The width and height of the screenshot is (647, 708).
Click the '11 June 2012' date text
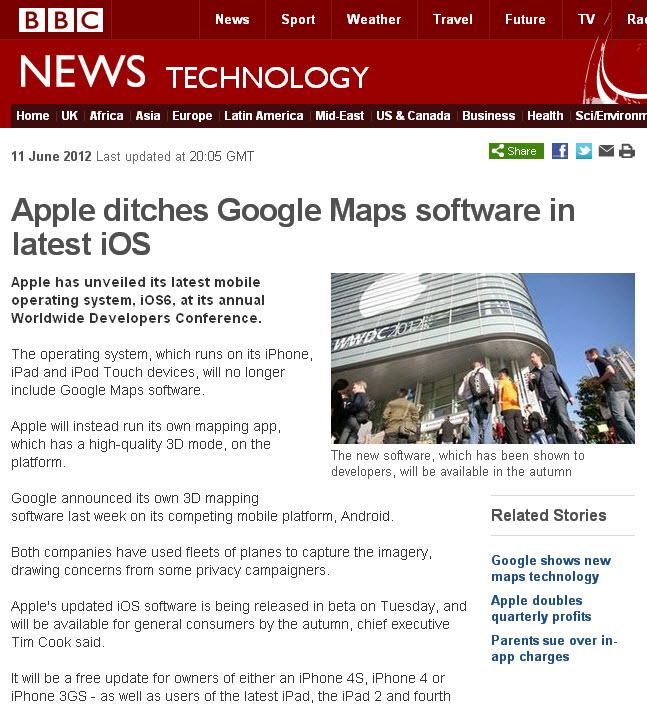click(51, 156)
